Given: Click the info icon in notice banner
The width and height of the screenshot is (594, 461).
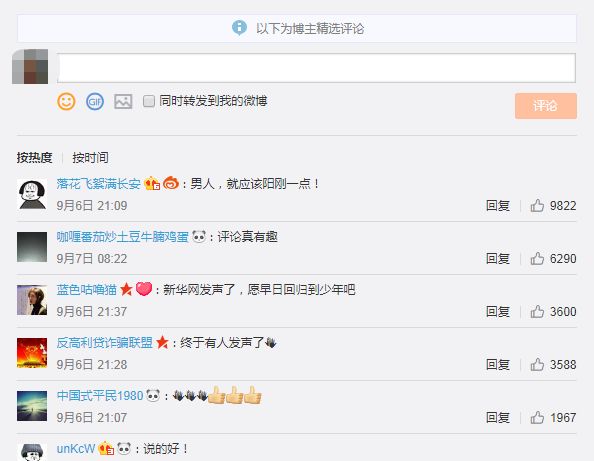Looking at the screenshot, I should click(239, 28).
